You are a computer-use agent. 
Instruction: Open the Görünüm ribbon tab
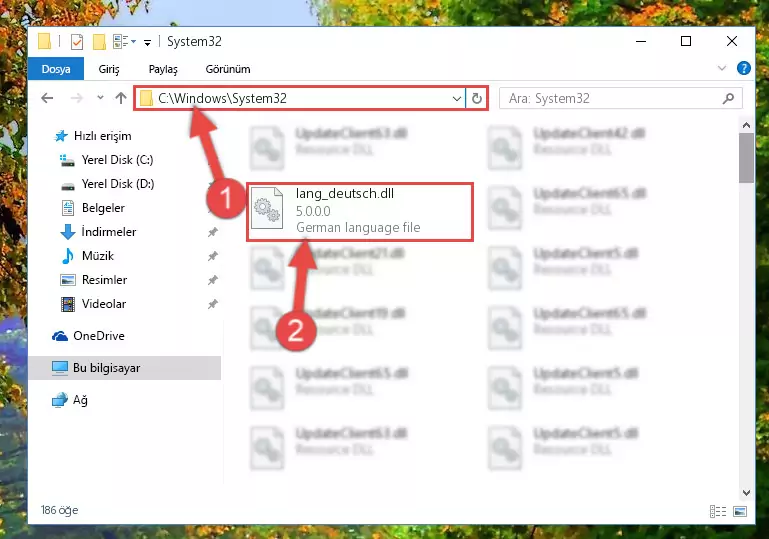228,69
